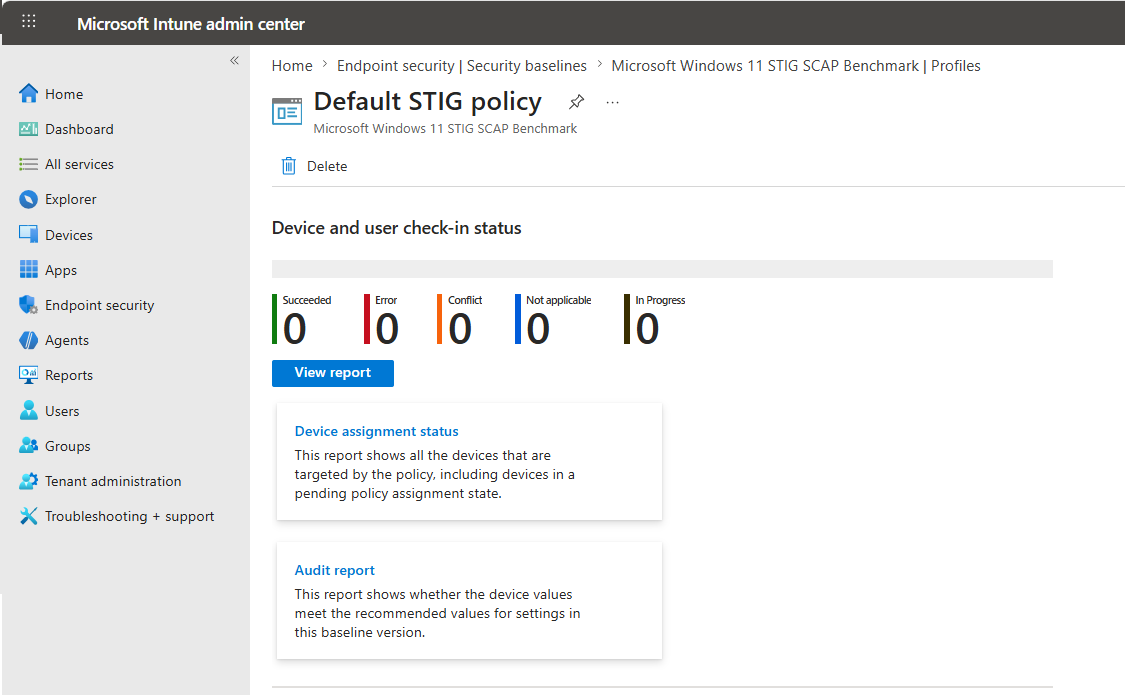Click the In Progress count value
Image resolution: width=1125 pixels, height=695 pixels.
(x=647, y=329)
